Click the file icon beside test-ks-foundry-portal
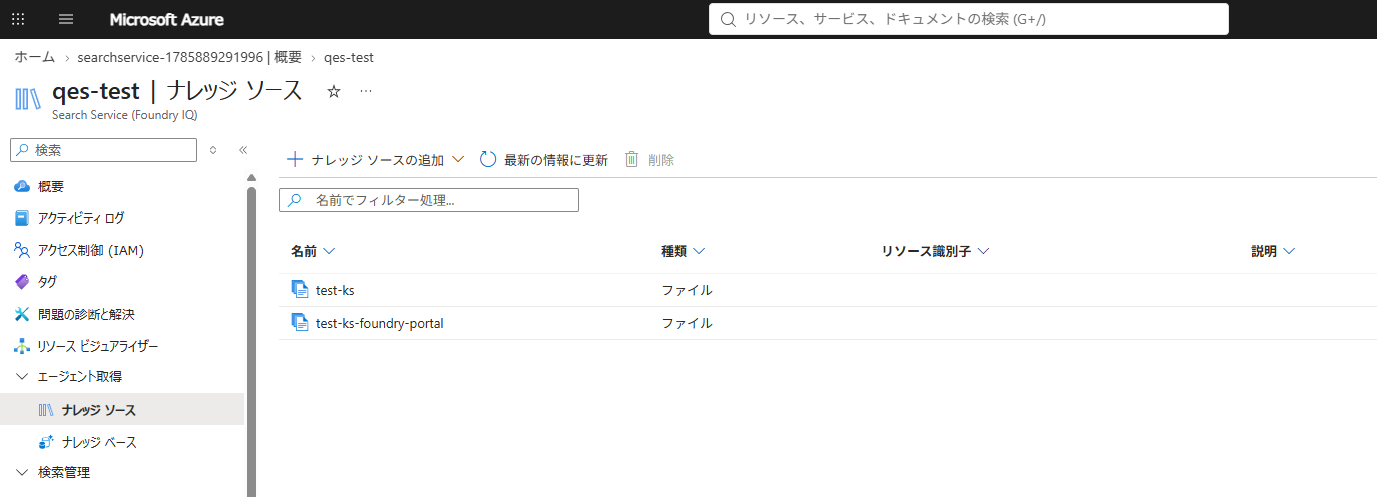1377x497 pixels. click(x=300, y=323)
